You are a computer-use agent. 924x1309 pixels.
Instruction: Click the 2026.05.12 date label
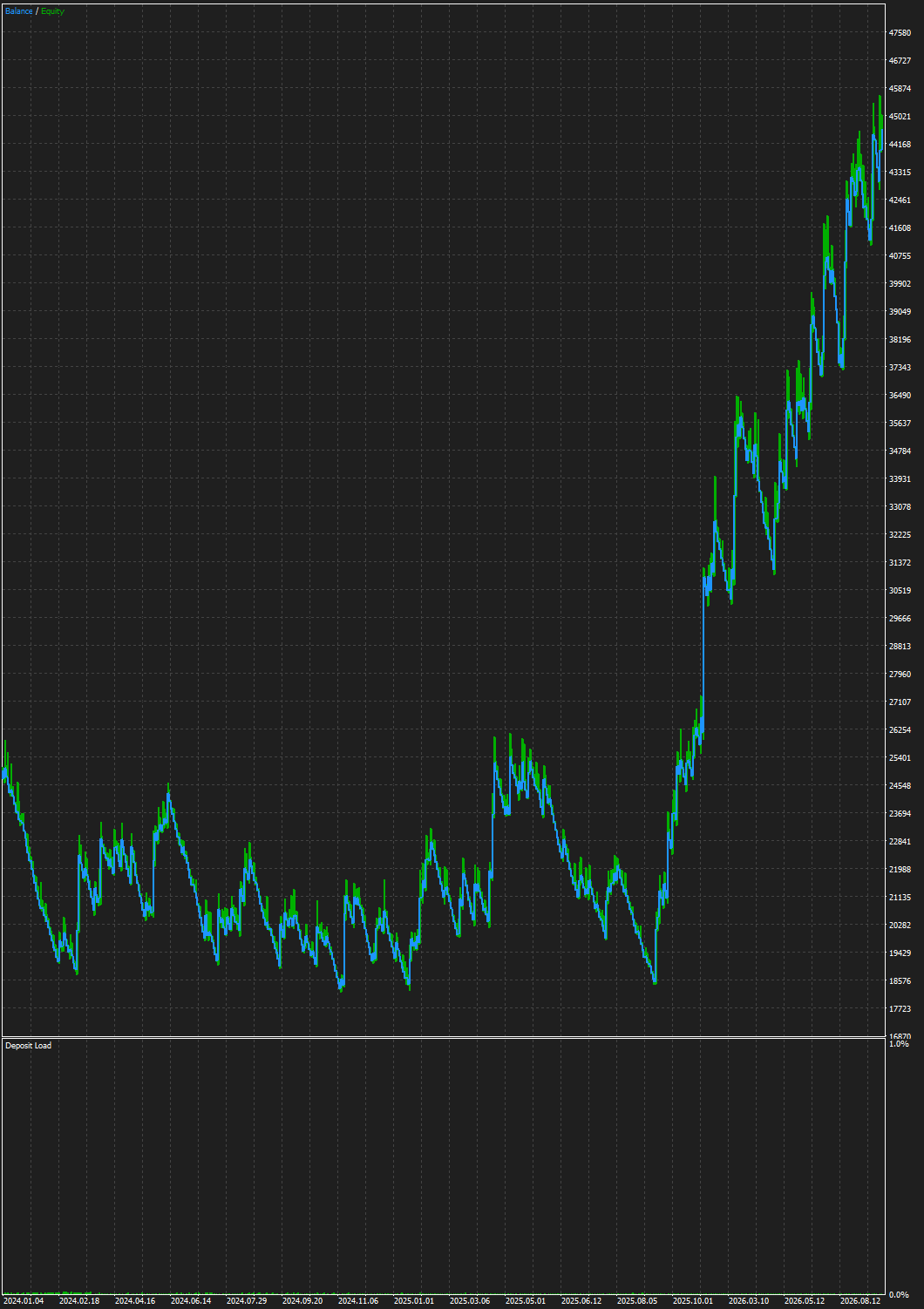coord(805,1301)
